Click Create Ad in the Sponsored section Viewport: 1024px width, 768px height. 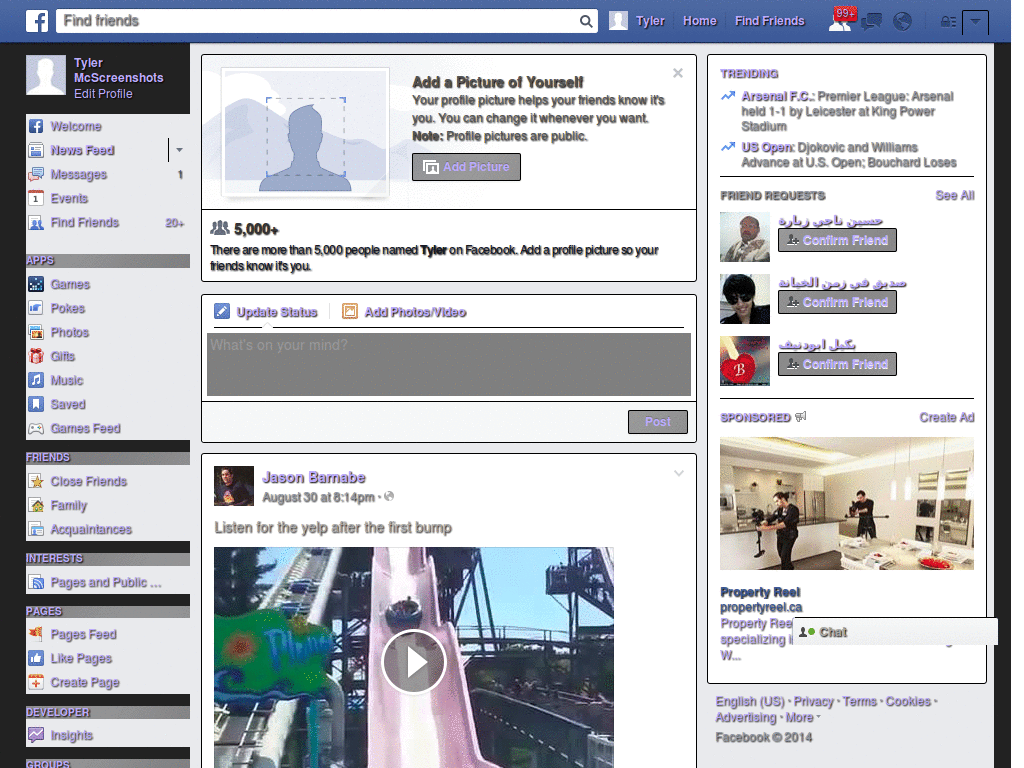point(946,417)
